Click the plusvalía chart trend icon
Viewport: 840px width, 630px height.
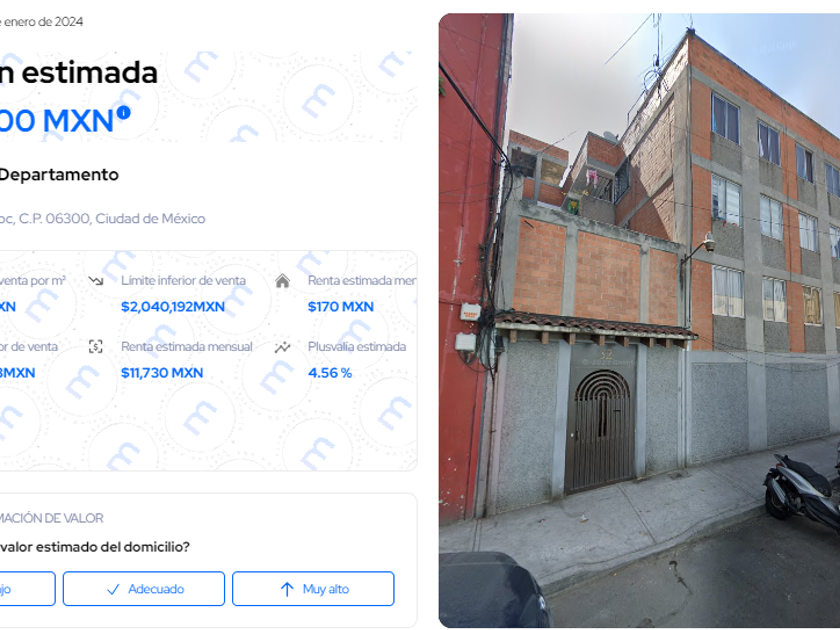pyautogui.click(x=282, y=347)
